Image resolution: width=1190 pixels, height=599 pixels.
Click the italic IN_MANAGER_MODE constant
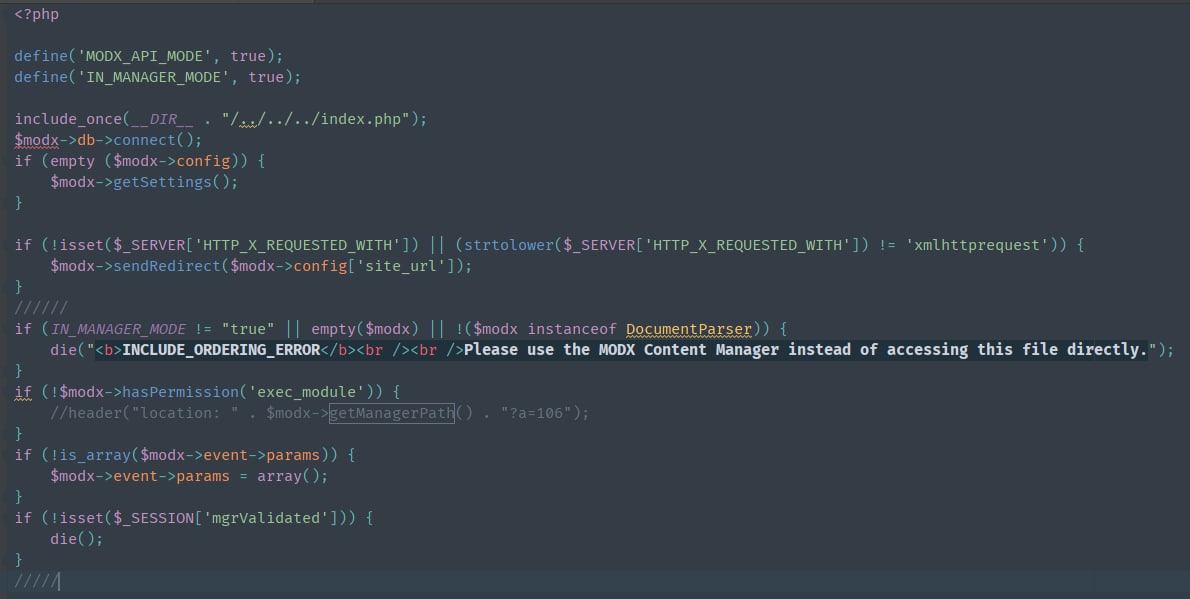118,329
